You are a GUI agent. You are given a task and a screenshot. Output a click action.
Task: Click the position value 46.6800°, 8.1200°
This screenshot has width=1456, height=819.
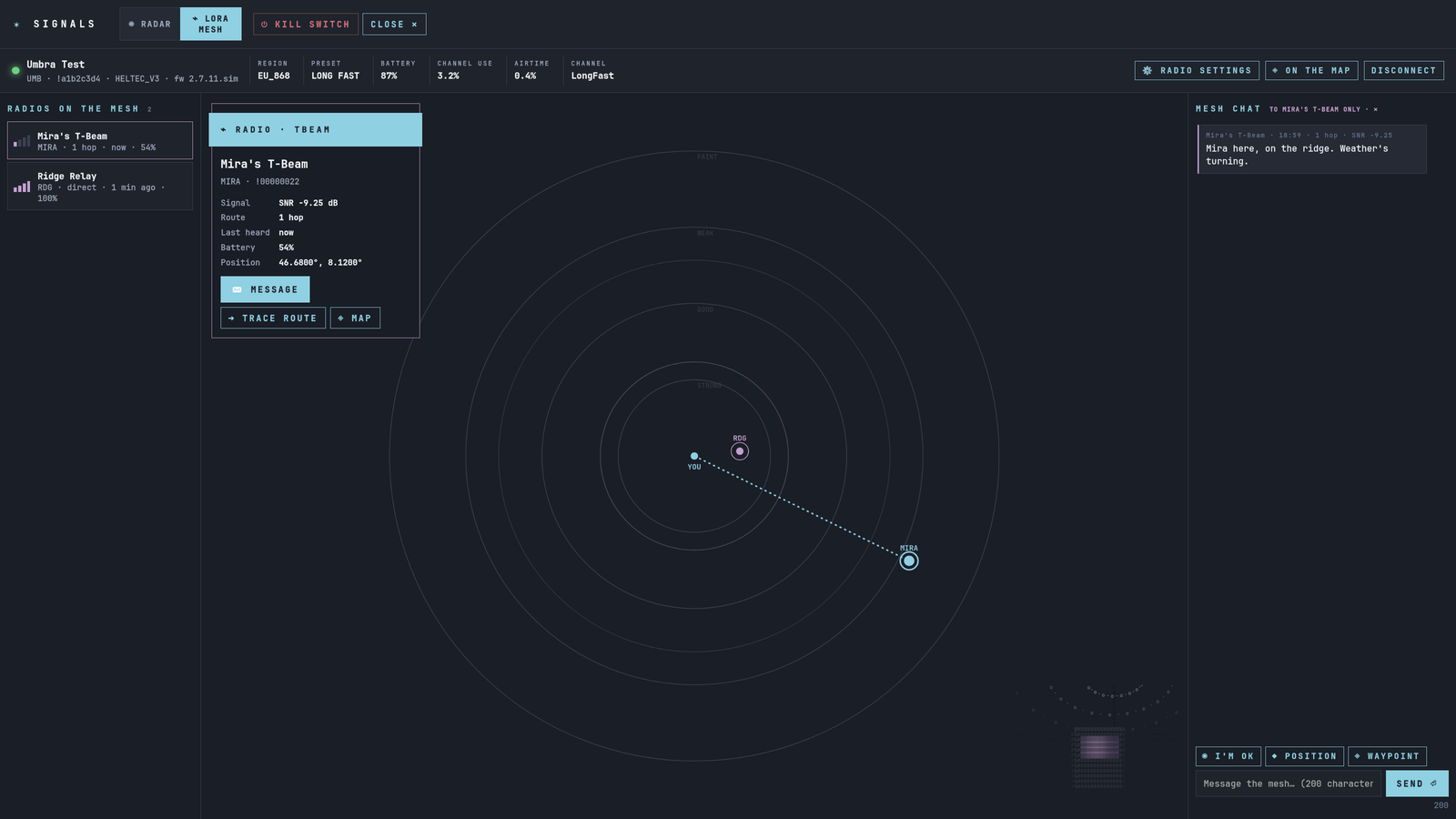coord(320,263)
